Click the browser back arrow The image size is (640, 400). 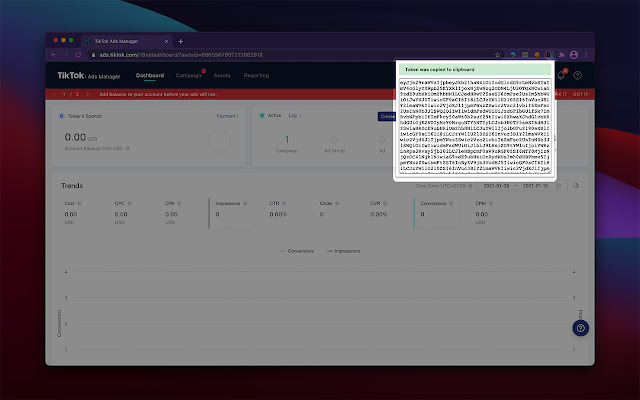[54, 55]
